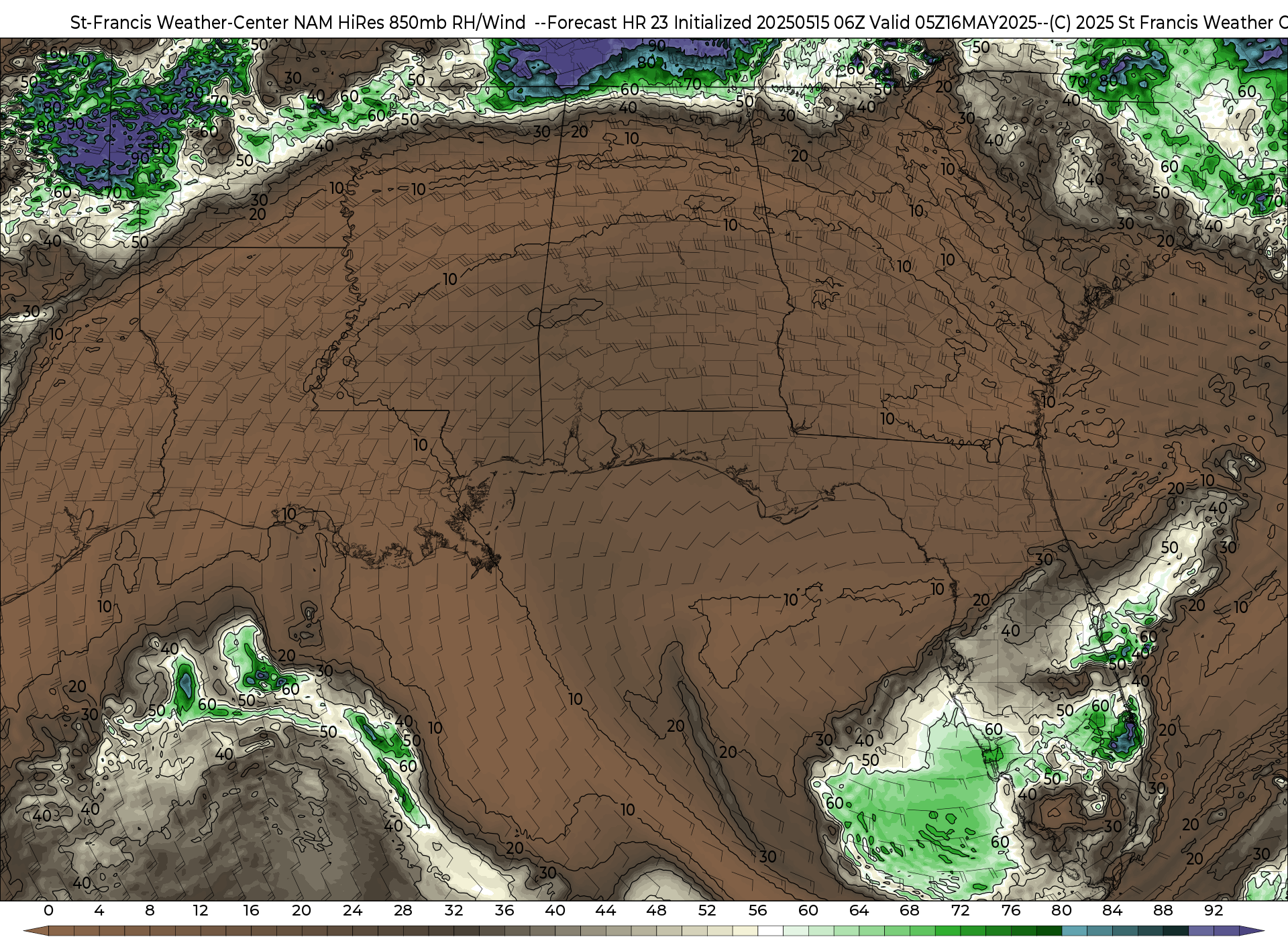Click the colorbar scale label '12'
The width and height of the screenshot is (1288, 939).
coord(201,910)
